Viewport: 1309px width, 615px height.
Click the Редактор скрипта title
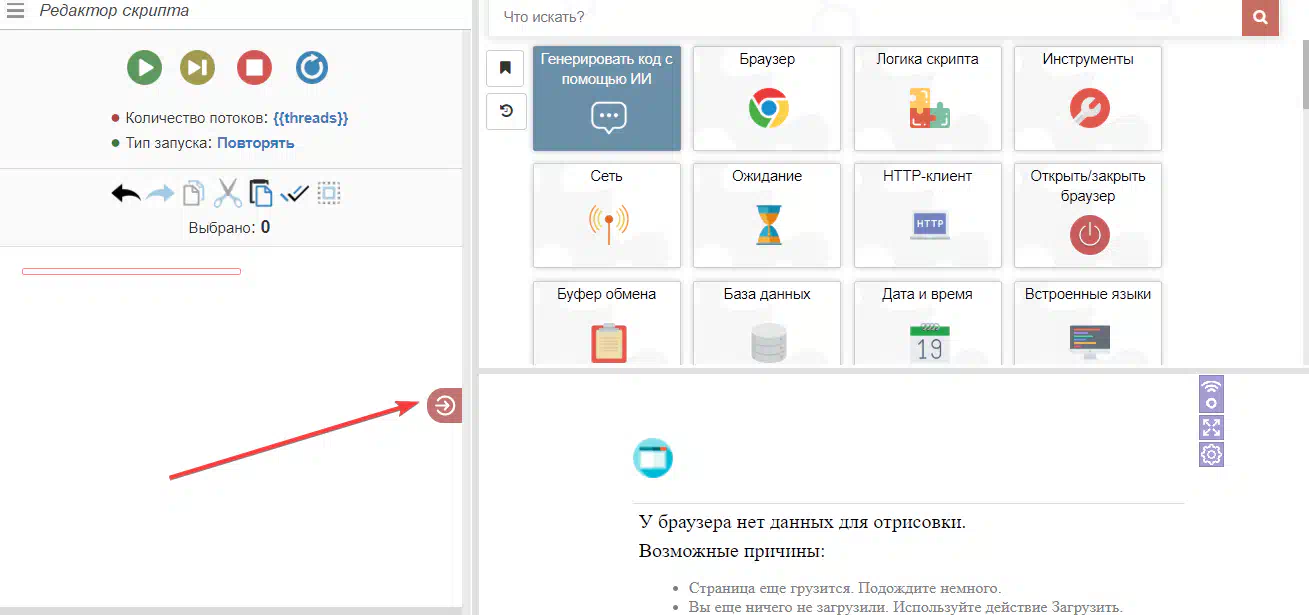[x=114, y=11]
